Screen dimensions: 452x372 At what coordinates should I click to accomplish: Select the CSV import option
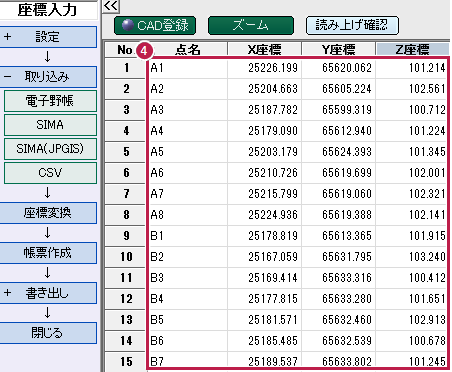click(50, 173)
